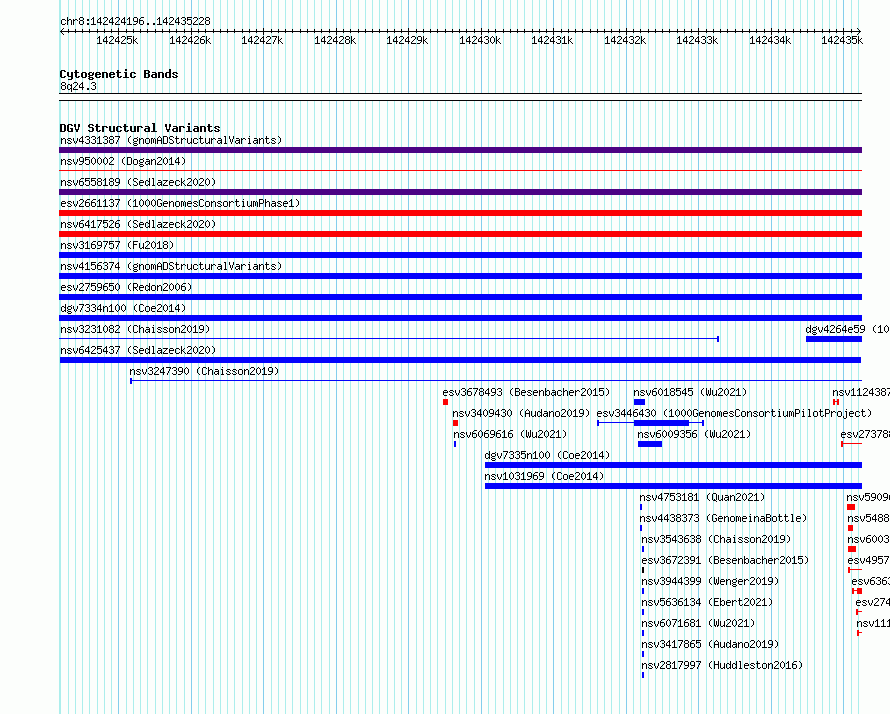
Task: Click the DGV Structural Variants track title
Action: (x=140, y=128)
